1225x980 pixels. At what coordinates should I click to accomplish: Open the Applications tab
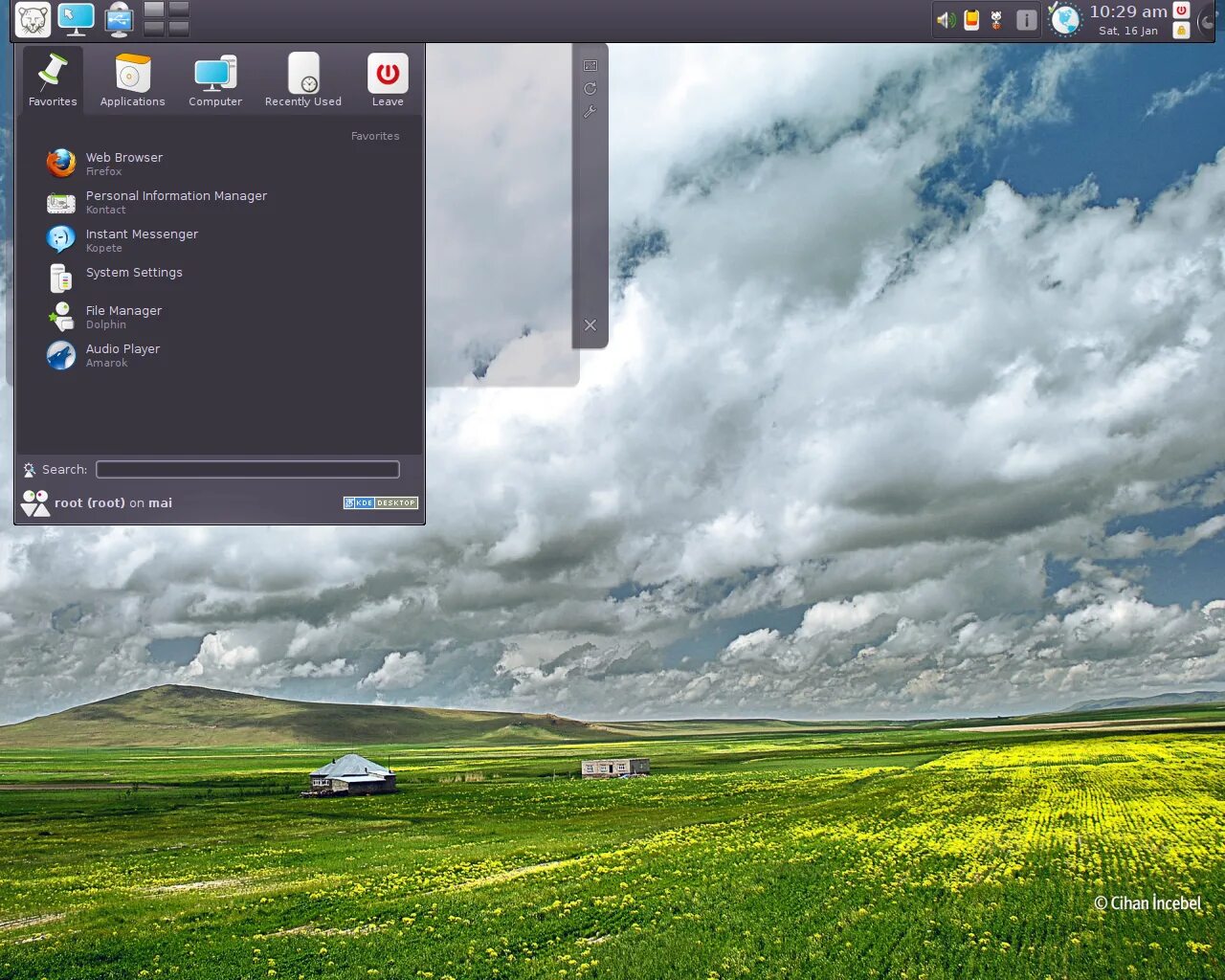click(132, 79)
